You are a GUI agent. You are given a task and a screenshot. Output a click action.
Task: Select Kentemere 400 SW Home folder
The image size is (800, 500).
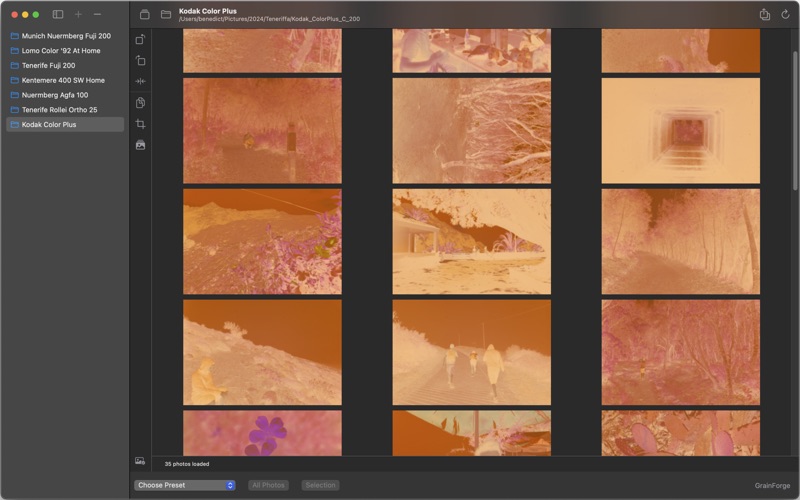click(x=65, y=80)
